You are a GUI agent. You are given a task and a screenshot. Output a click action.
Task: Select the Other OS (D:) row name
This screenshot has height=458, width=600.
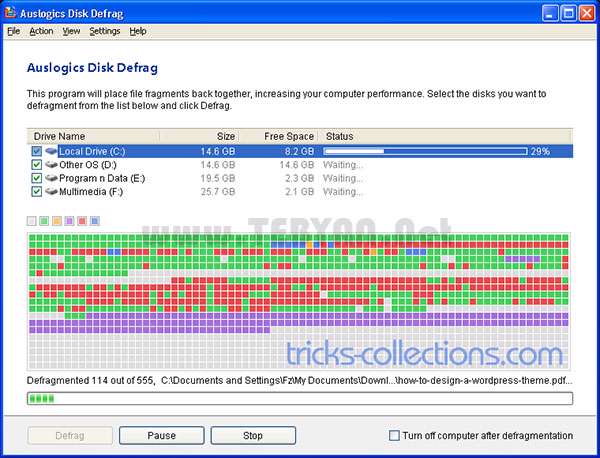pos(88,165)
